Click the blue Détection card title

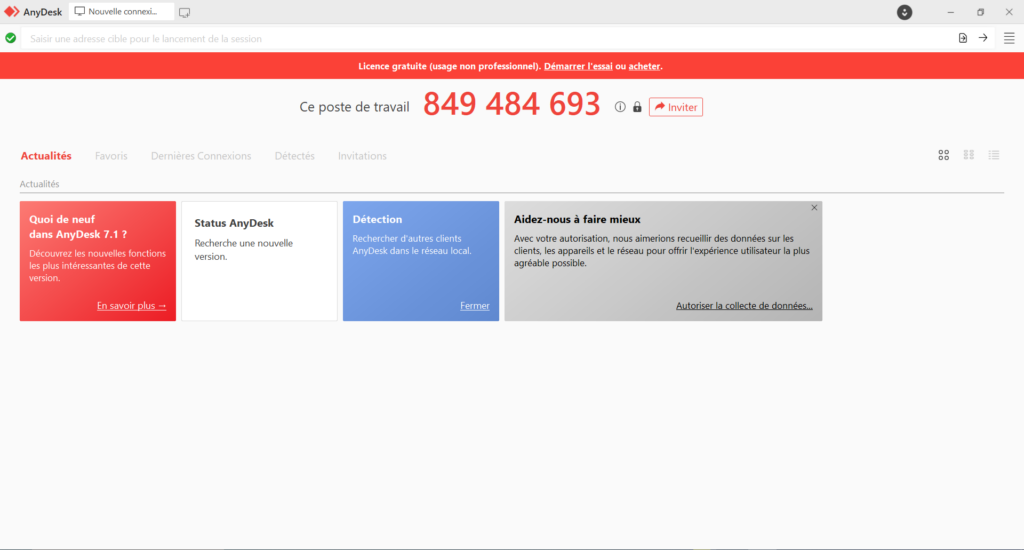377,219
